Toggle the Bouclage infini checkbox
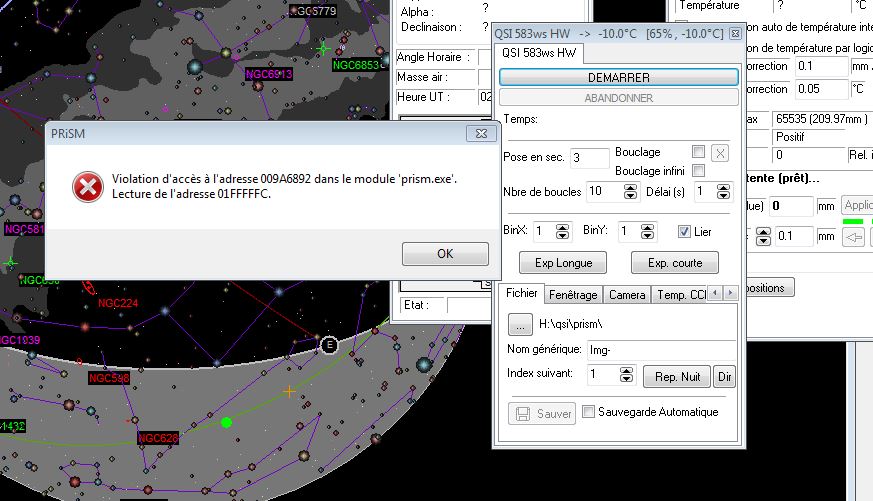The image size is (873, 501). 698,171
